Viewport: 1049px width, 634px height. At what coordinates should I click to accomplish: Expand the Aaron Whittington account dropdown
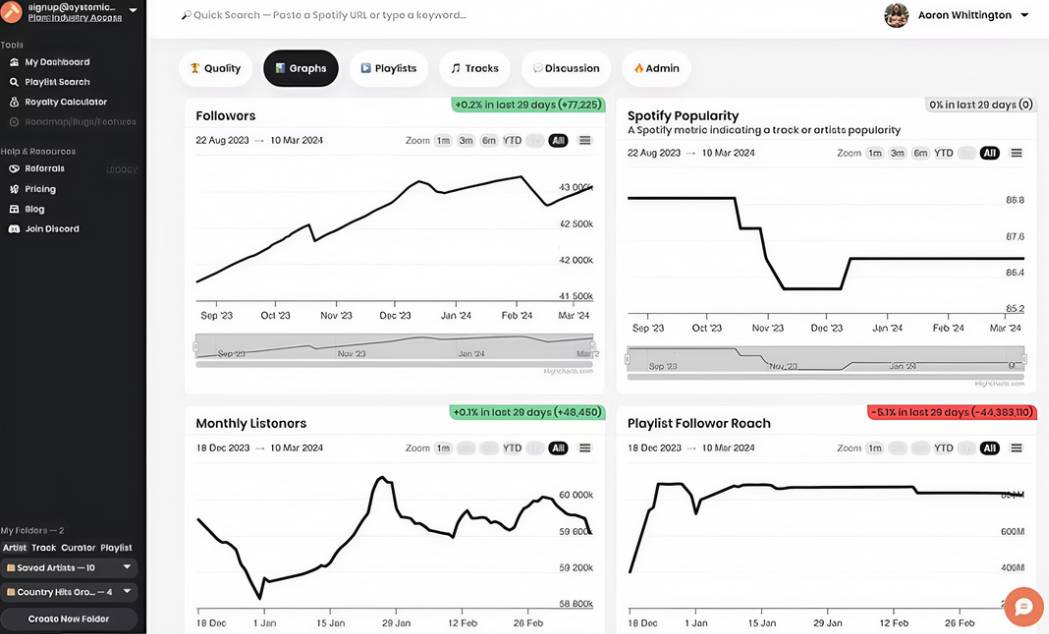tap(1024, 16)
